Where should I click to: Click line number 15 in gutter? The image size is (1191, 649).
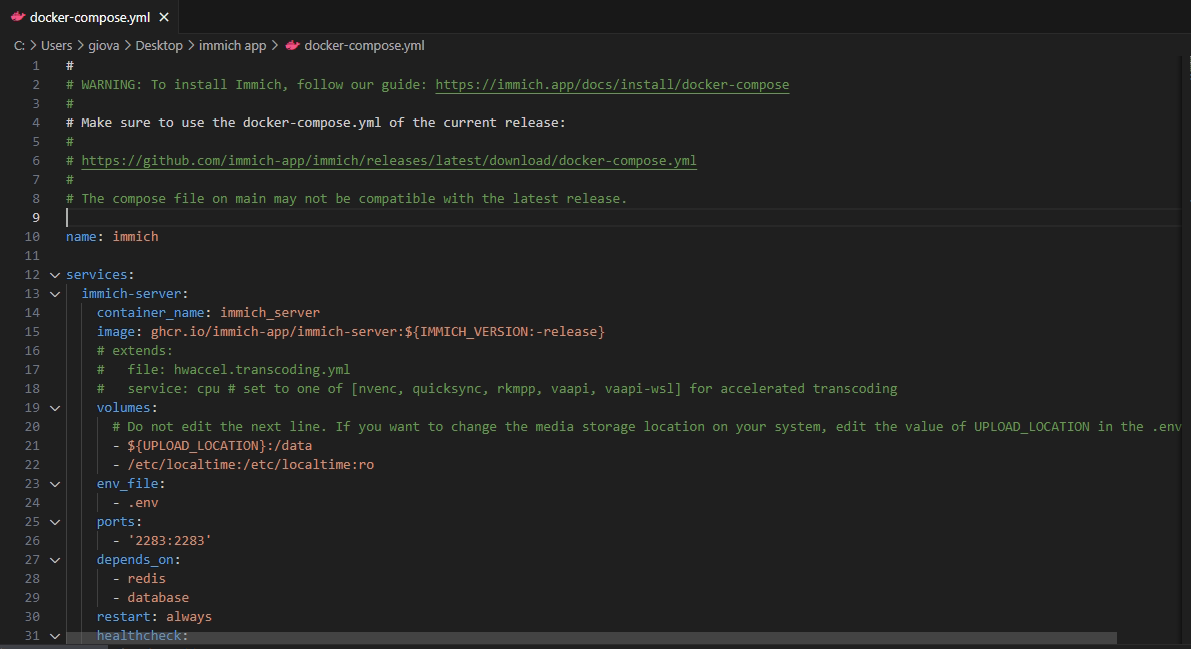point(32,331)
